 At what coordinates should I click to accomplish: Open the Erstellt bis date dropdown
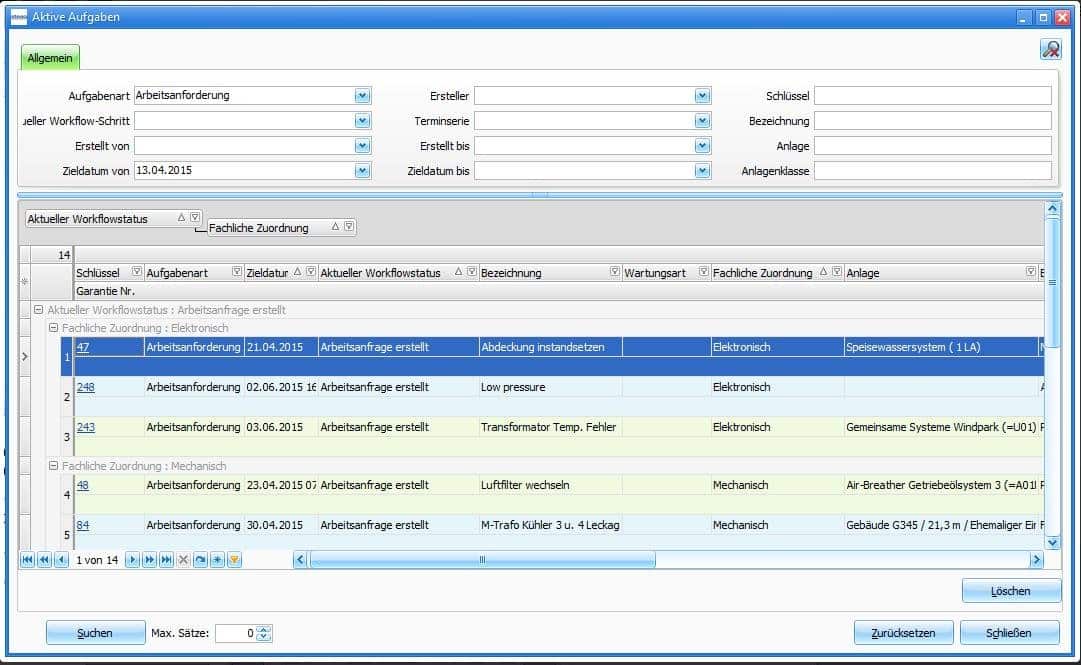(x=703, y=145)
